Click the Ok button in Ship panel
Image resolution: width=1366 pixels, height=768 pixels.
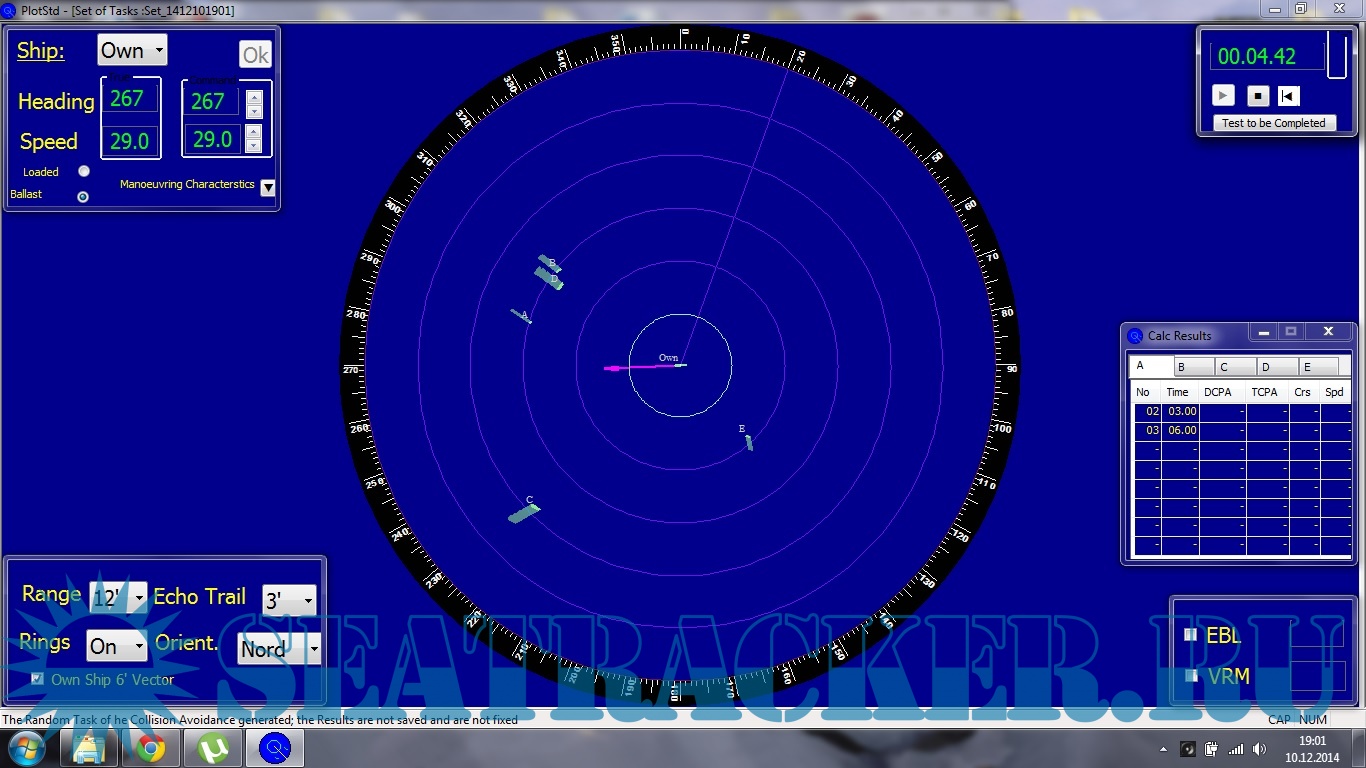point(255,55)
